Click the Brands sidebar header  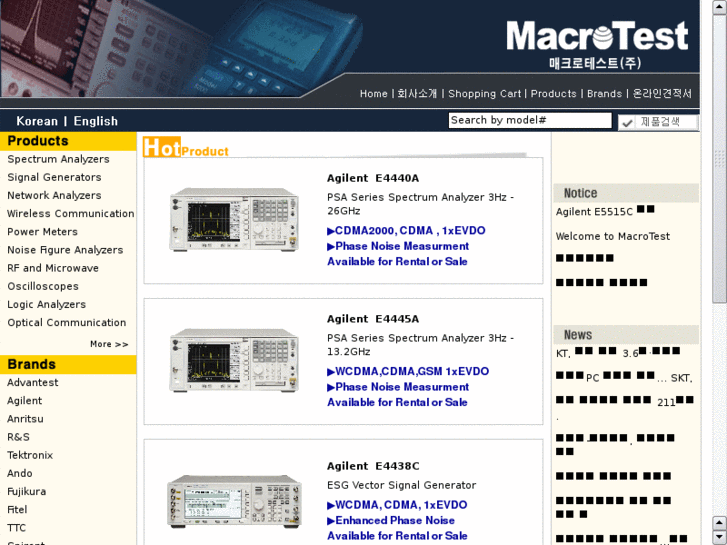pos(68,365)
